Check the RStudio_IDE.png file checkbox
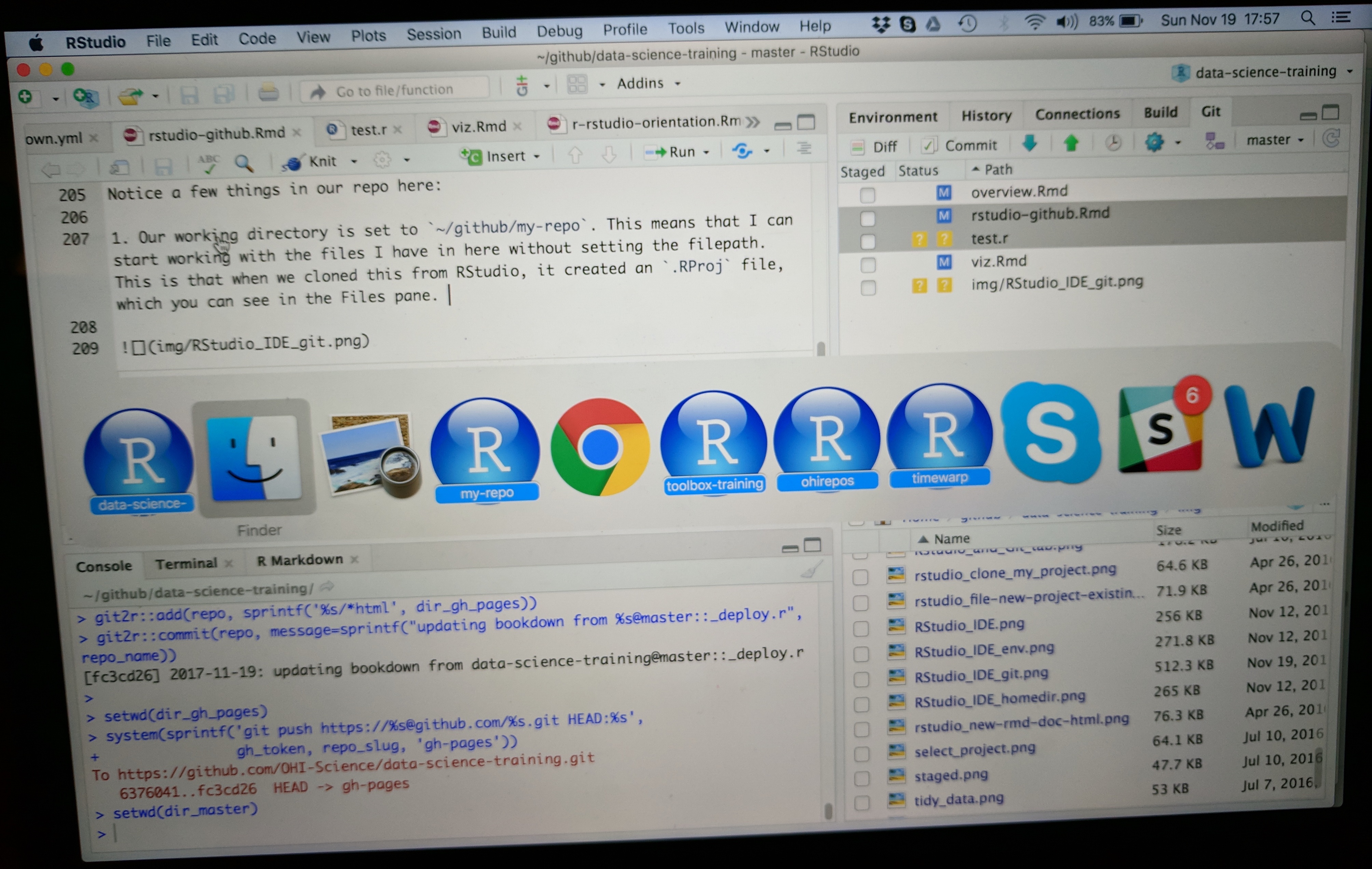 pos(860,629)
